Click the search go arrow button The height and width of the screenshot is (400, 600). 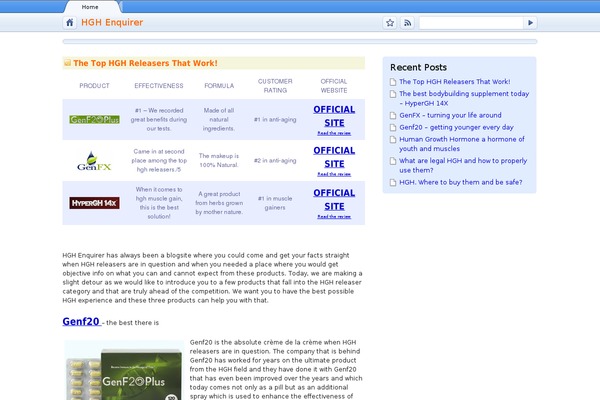coord(530,23)
